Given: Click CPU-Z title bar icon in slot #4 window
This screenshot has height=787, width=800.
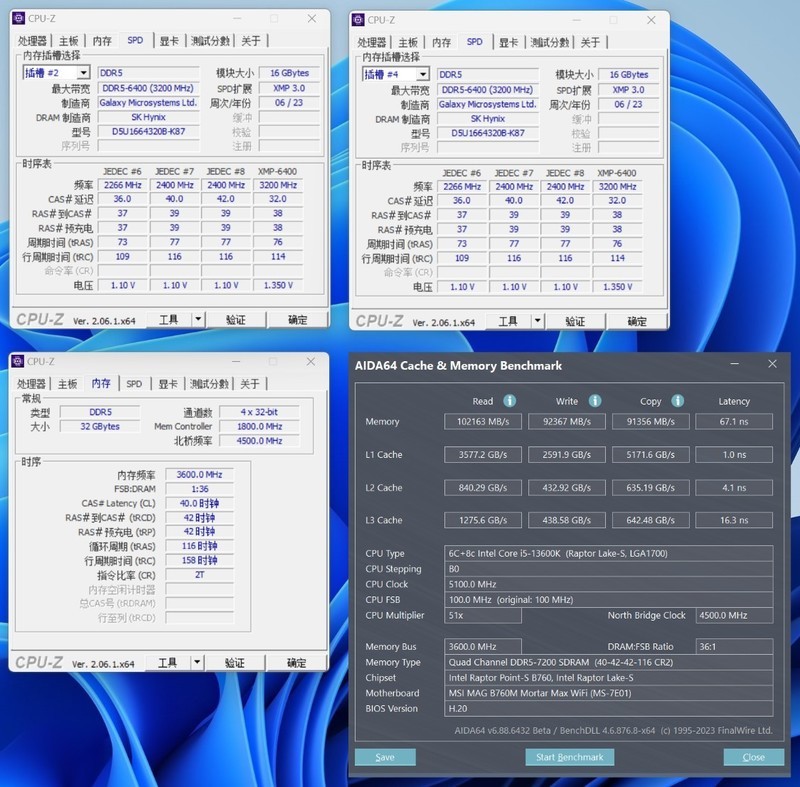Looking at the screenshot, I should click(x=358, y=20).
